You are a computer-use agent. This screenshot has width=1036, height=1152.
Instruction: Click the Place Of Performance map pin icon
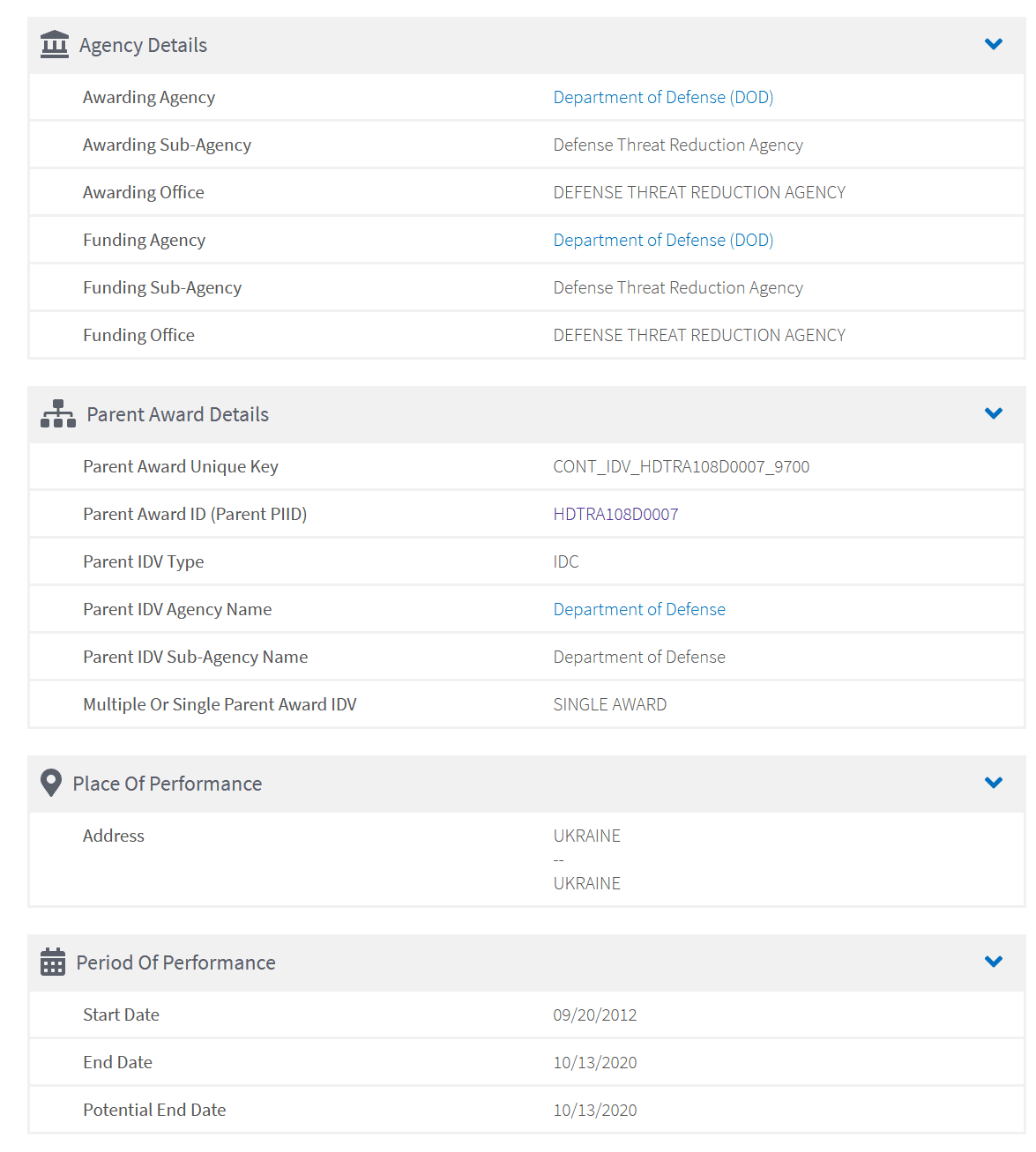(x=51, y=783)
